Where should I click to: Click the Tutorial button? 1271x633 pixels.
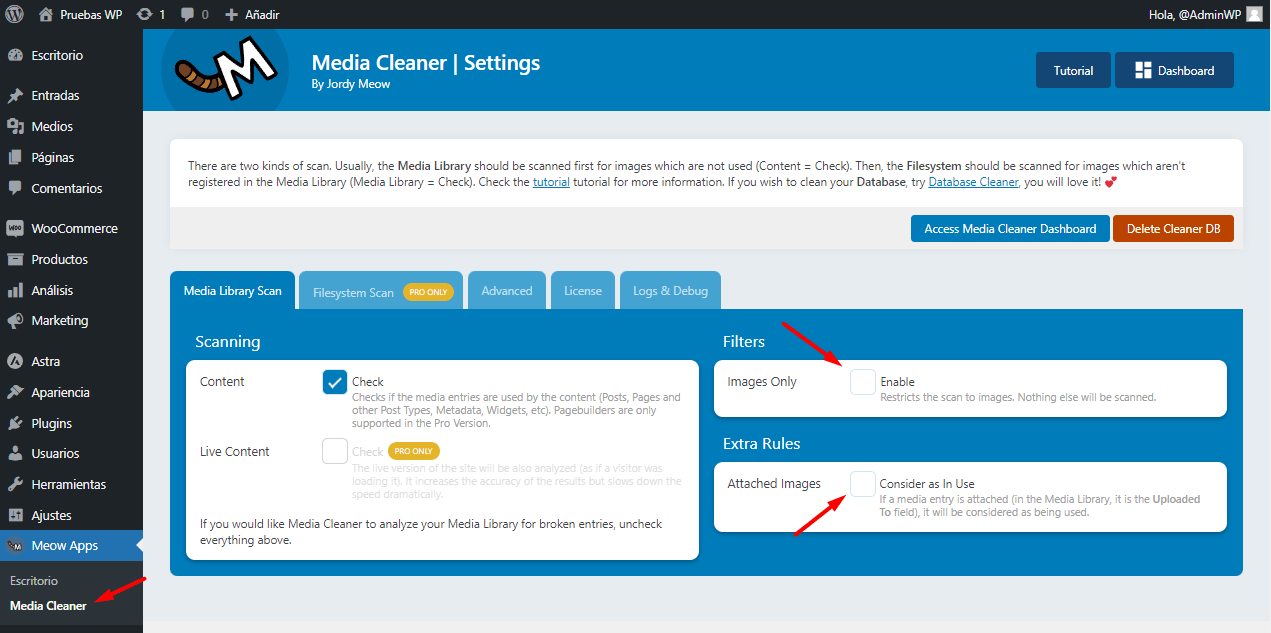pyautogui.click(x=1073, y=70)
